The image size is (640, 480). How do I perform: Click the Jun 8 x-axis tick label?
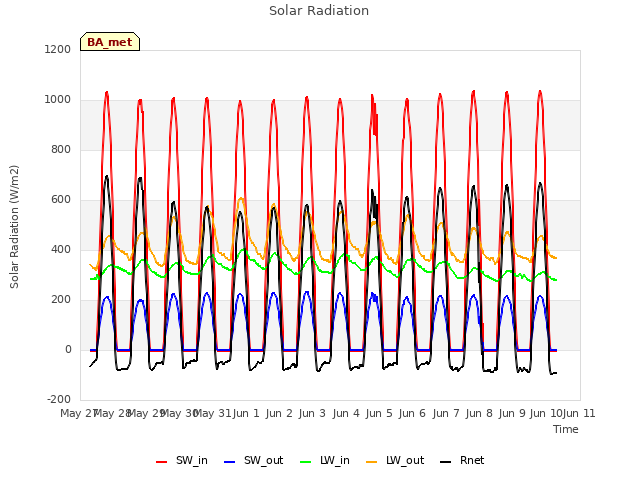click(479, 413)
